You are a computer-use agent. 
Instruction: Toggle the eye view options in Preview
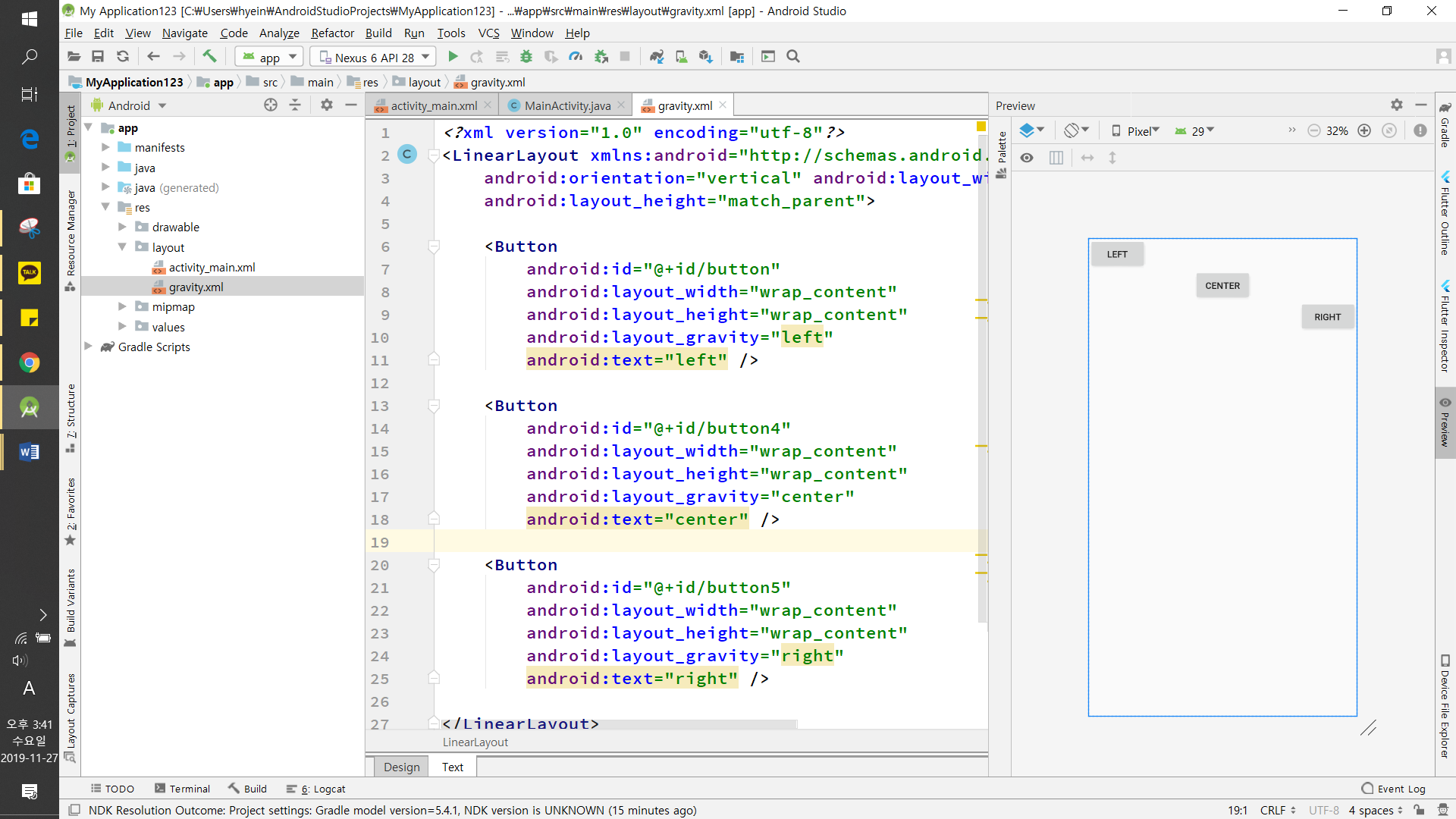point(1027,158)
